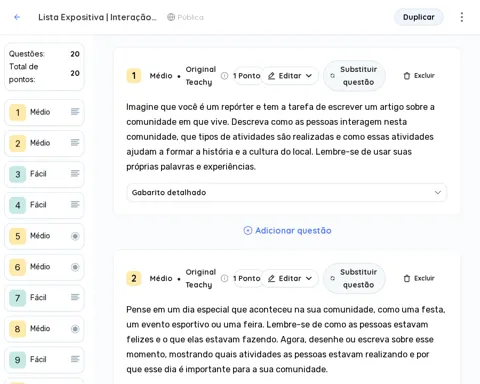Go to question 9 Fácil in the sidebar
Screen dimensions: 480x384
pos(44,360)
